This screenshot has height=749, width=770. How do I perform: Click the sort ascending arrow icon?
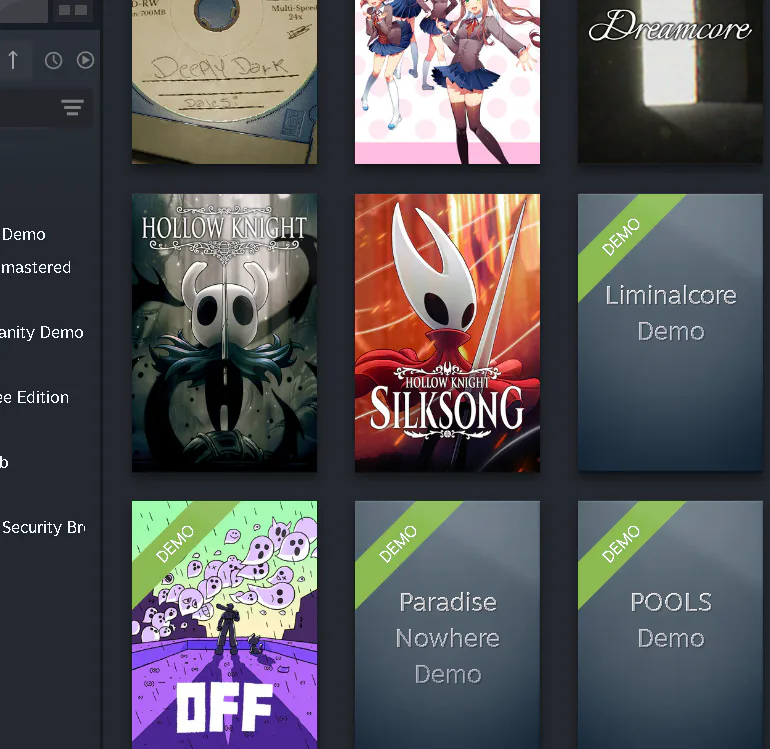(13, 60)
